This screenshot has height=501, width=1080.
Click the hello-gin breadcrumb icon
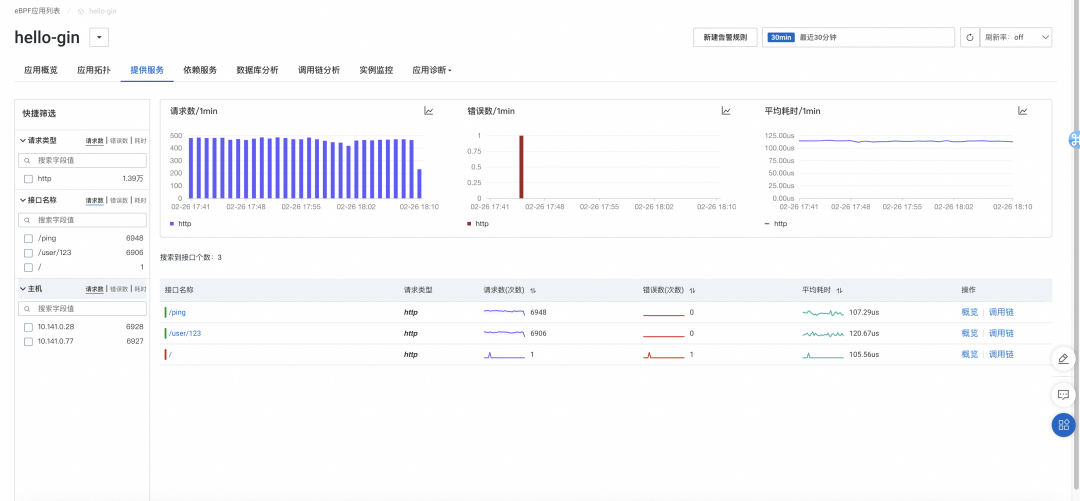click(x=81, y=11)
